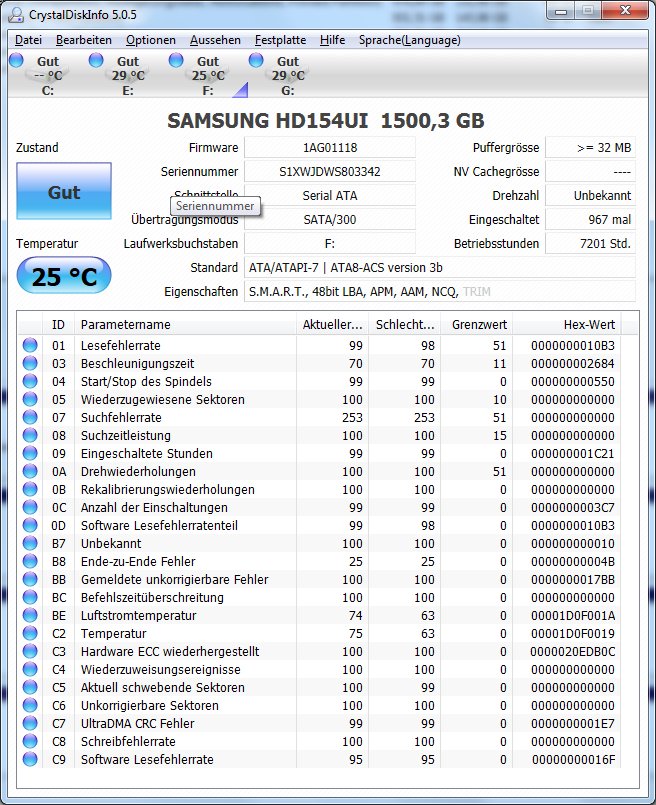Click the ID column header
This screenshot has width=656, height=805.
point(59,324)
